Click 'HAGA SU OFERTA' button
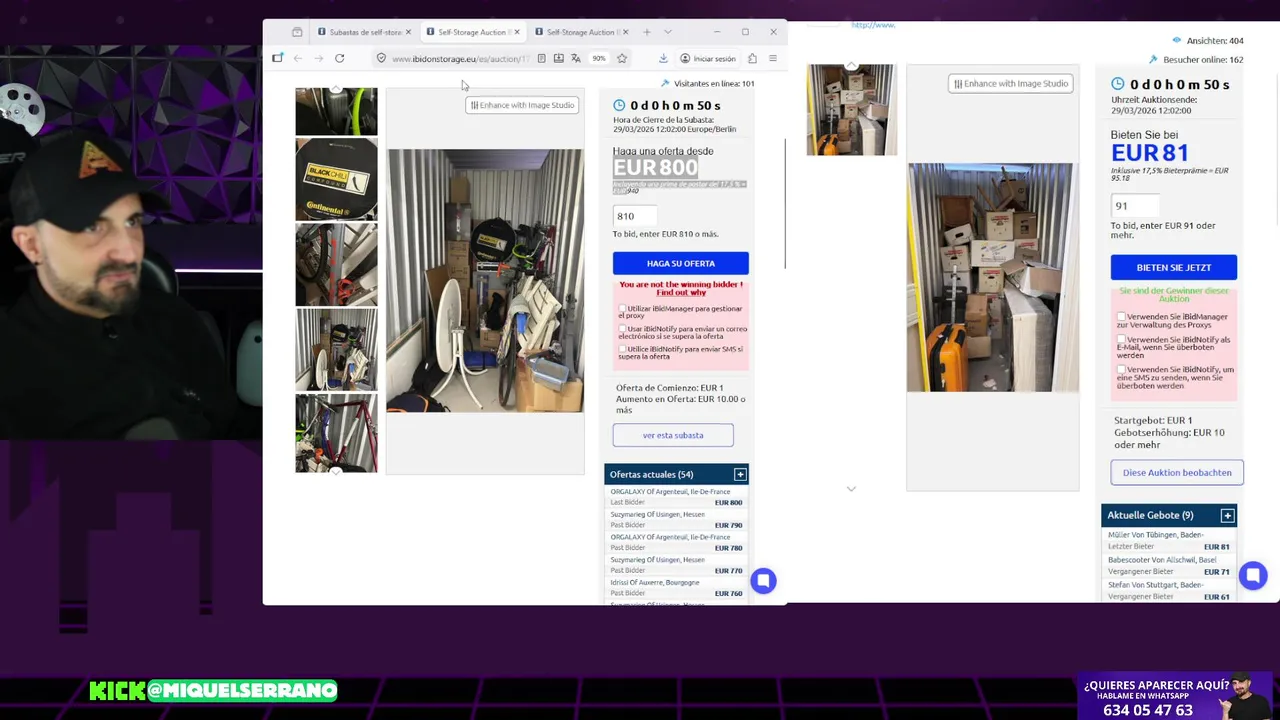The width and height of the screenshot is (1280, 720). [680, 263]
